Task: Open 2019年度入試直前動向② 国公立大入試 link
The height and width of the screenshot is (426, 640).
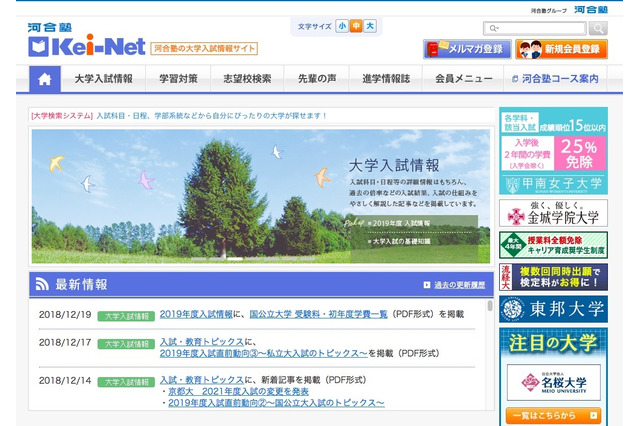Action: pos(276,403)
